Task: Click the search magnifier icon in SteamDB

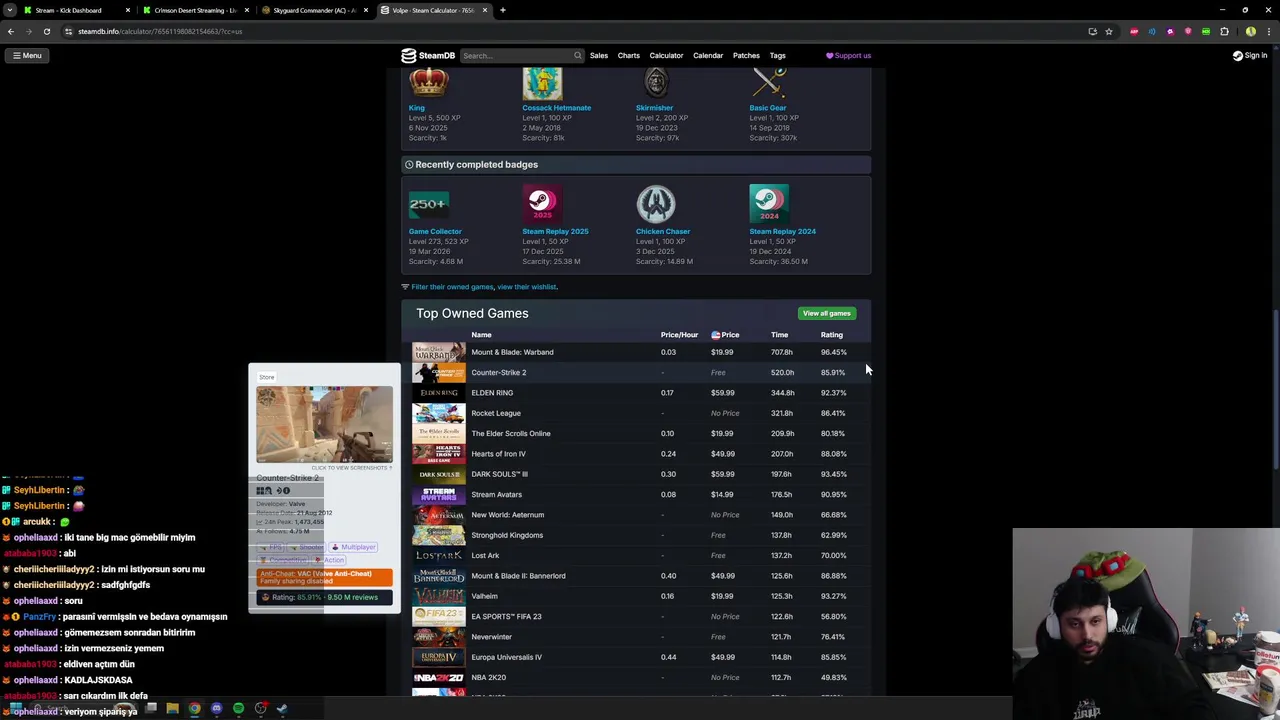Action: [577, 55]
